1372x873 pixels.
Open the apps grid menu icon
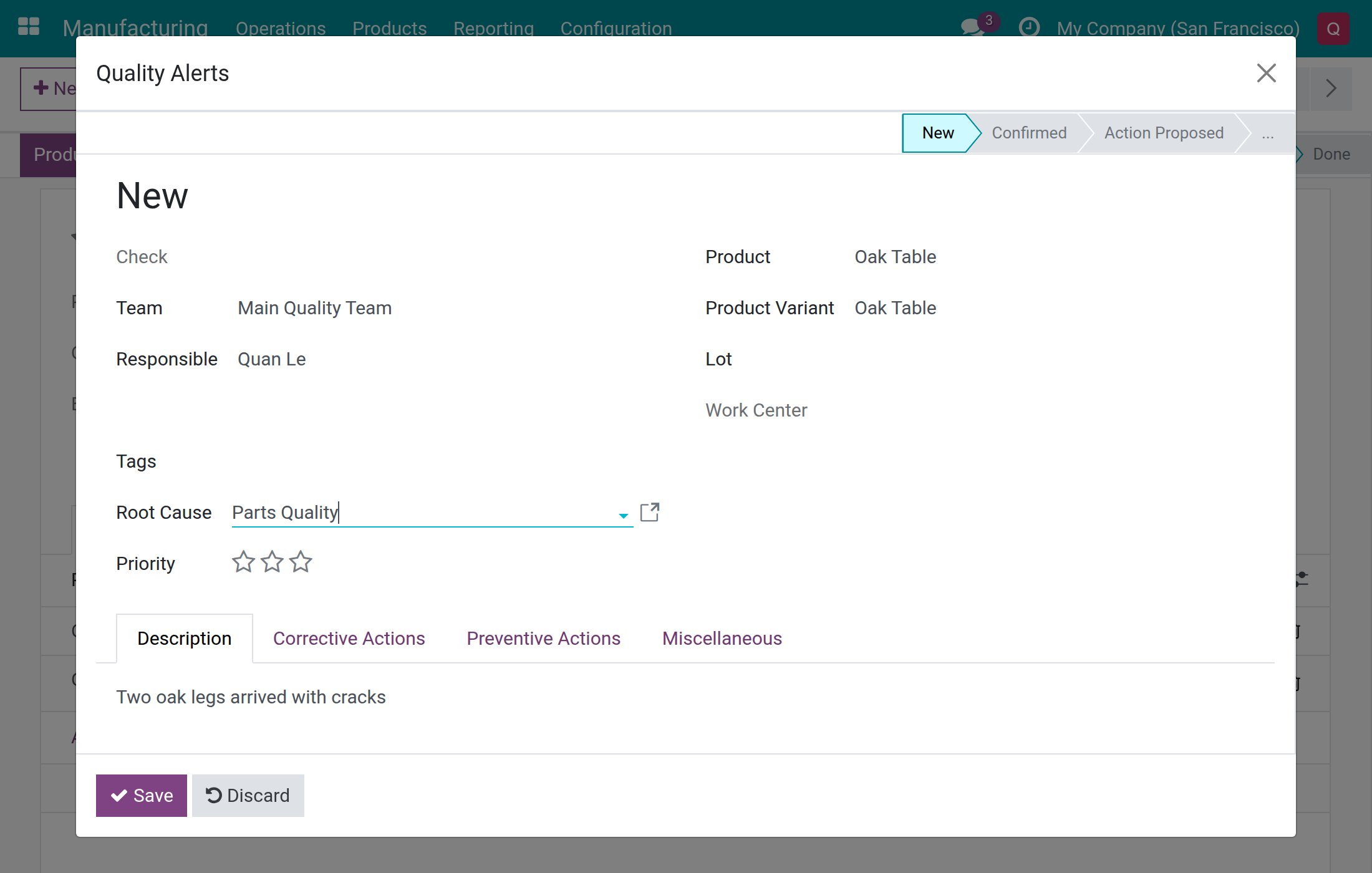[x=29, y=27]
